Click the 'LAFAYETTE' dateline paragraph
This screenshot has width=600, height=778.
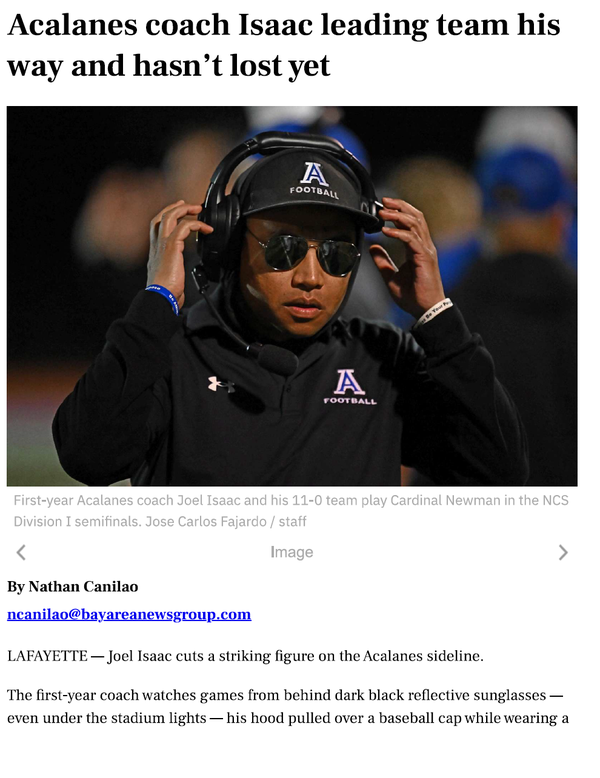[245, 656]
